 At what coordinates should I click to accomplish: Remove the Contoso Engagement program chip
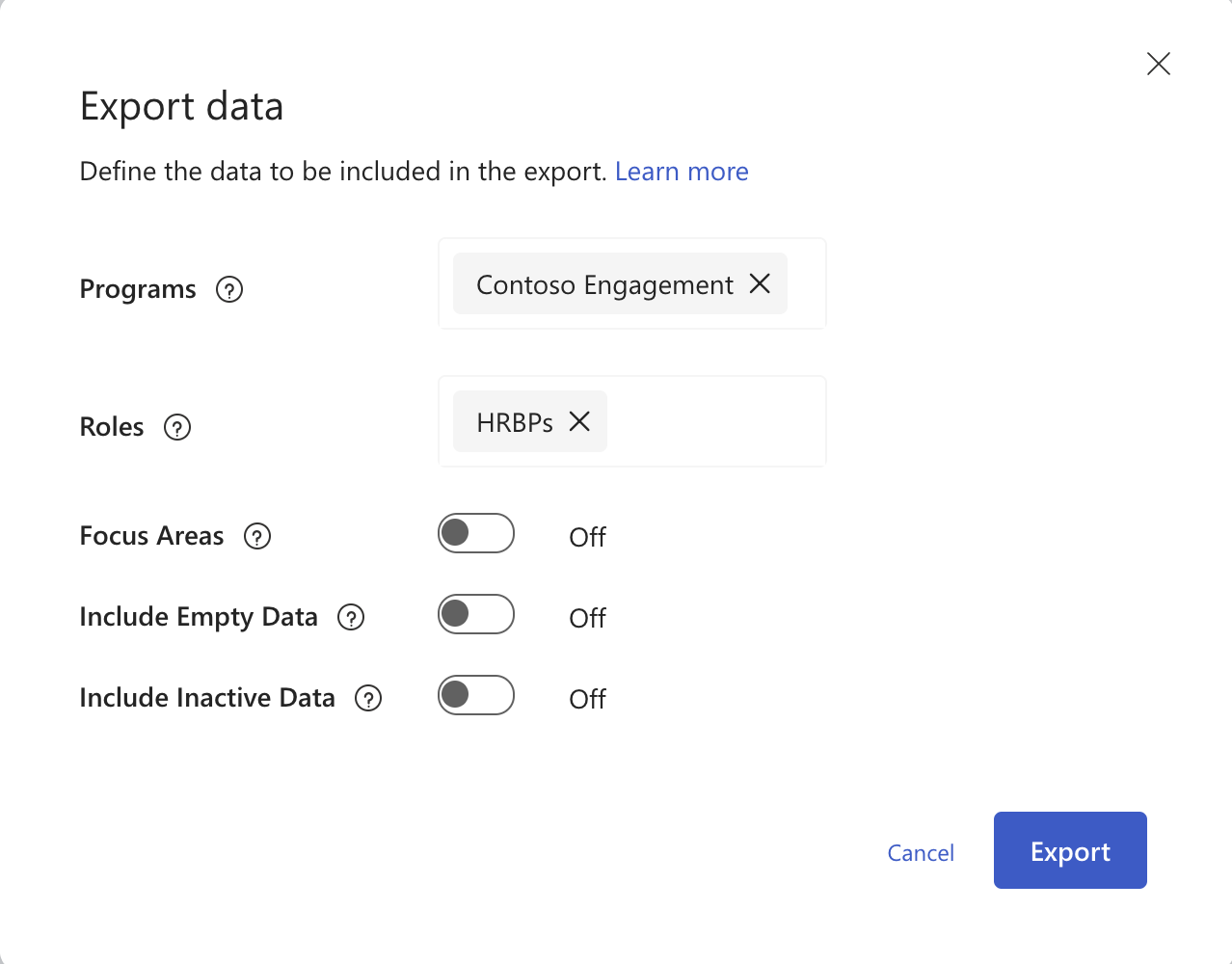[761, 283]
